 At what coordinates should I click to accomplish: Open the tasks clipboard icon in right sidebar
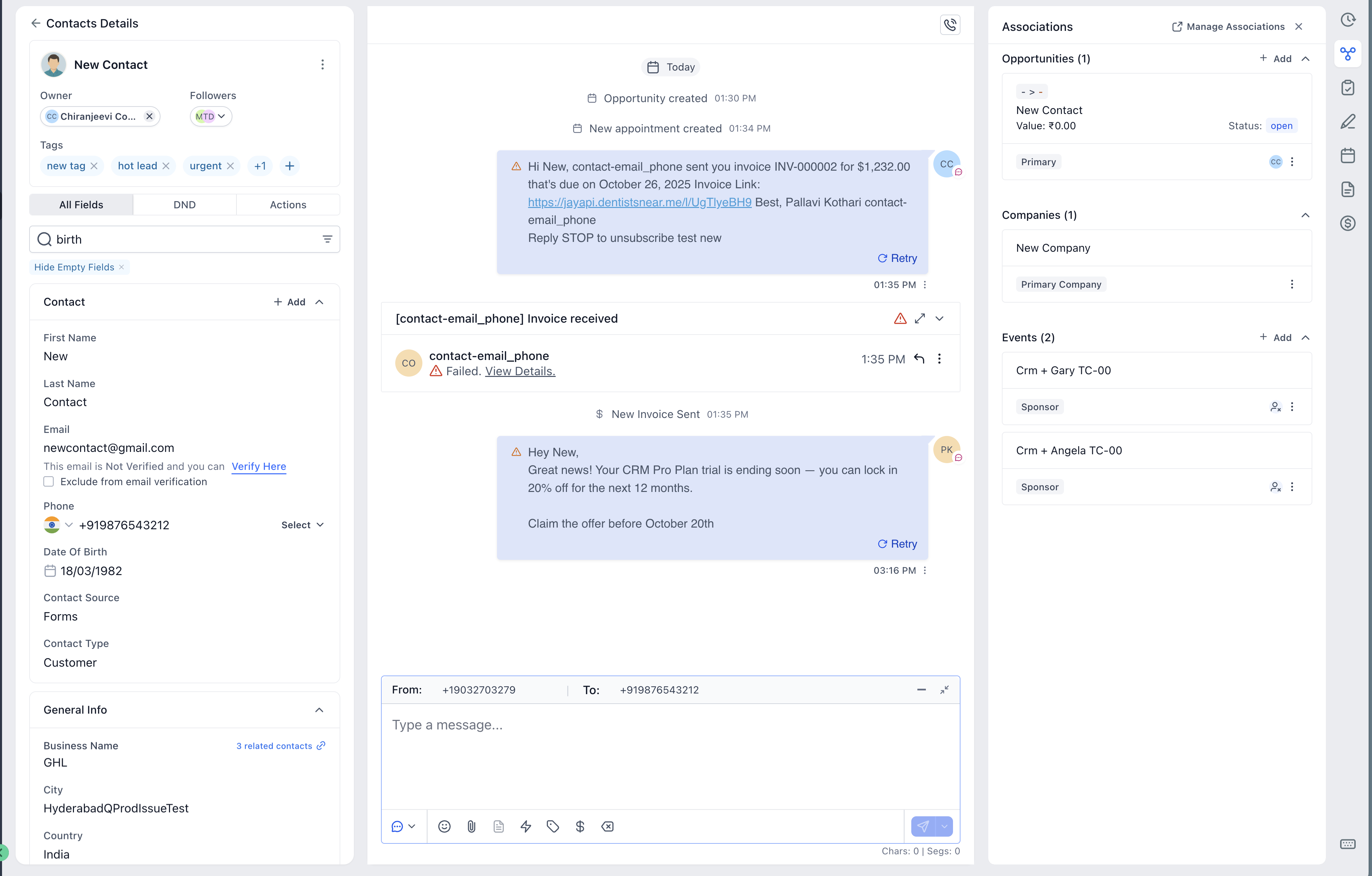1347,87
